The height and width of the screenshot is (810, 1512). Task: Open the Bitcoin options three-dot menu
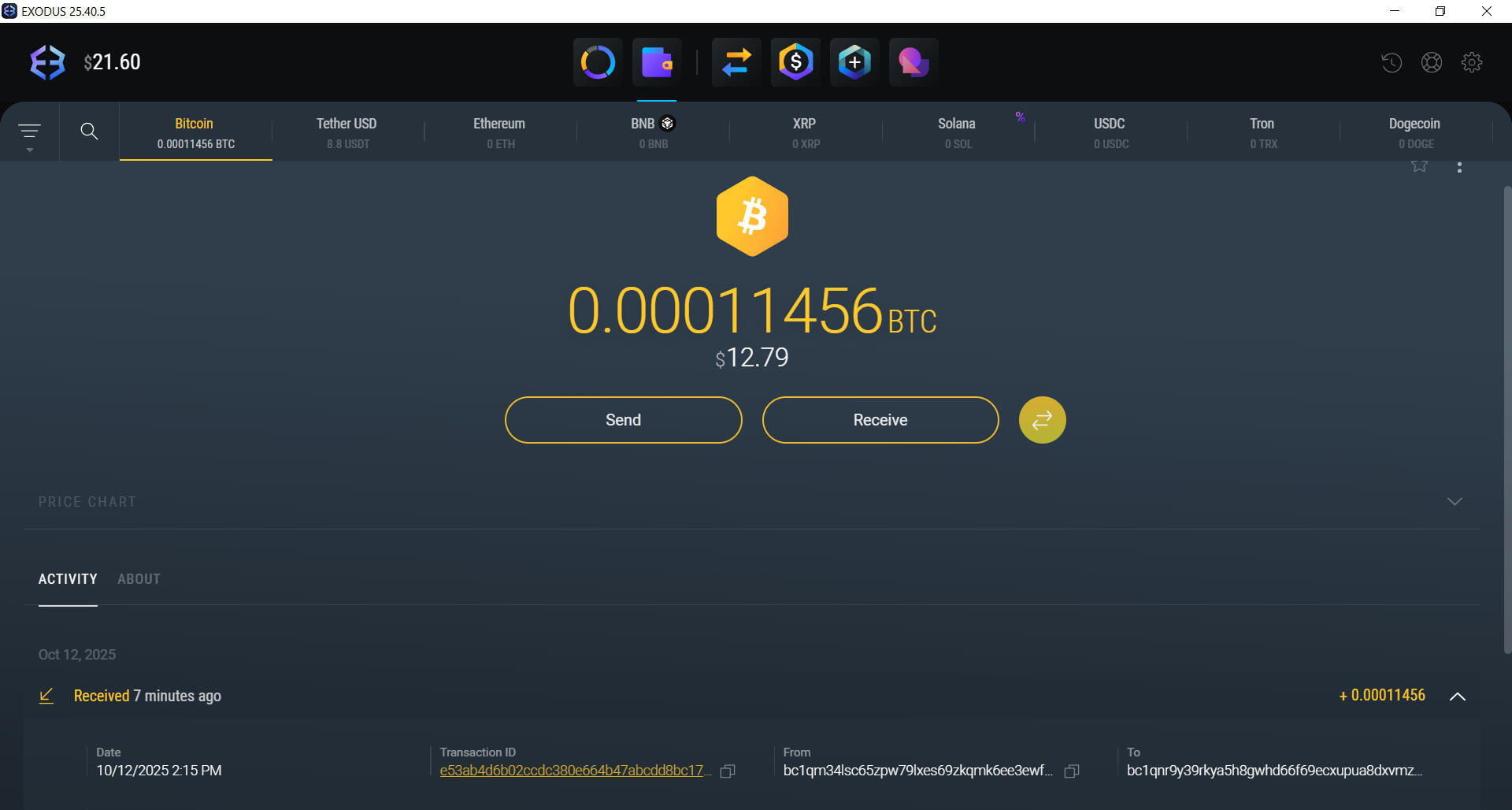pyautogui.click(x=1459, y=166)
